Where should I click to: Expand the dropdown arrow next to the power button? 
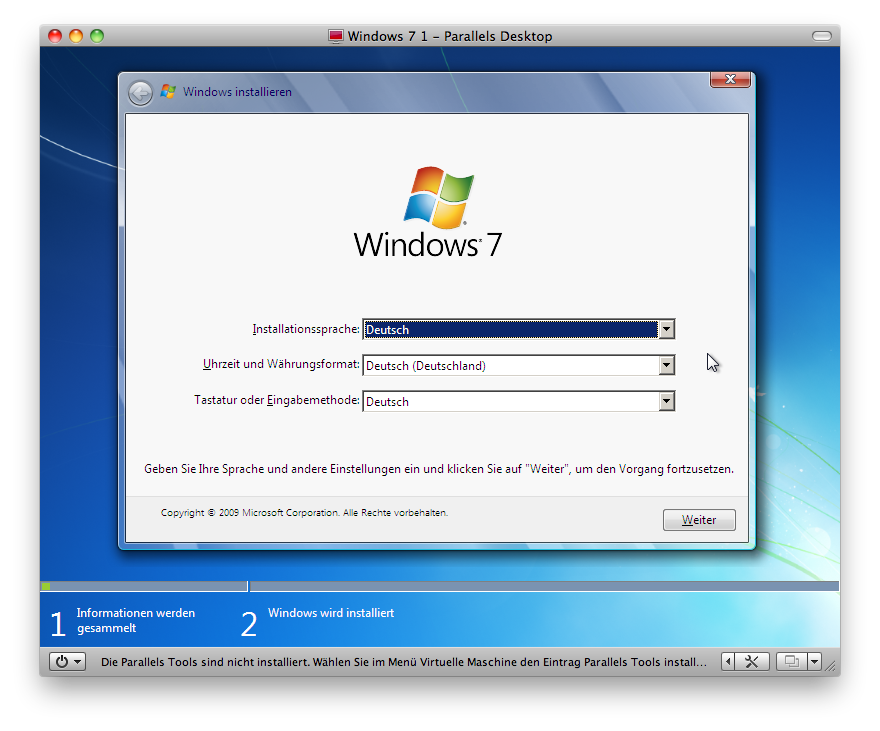pos(78,661)
